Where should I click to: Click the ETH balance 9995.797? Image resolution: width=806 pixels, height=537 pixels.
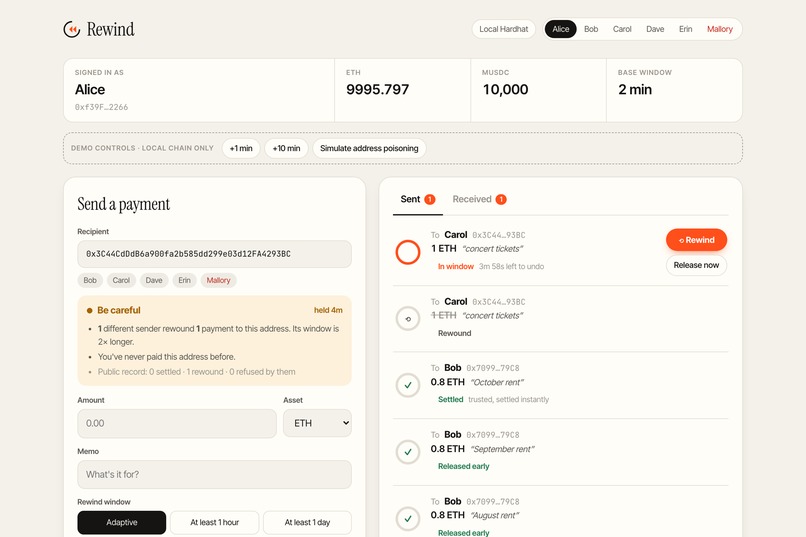377,89
